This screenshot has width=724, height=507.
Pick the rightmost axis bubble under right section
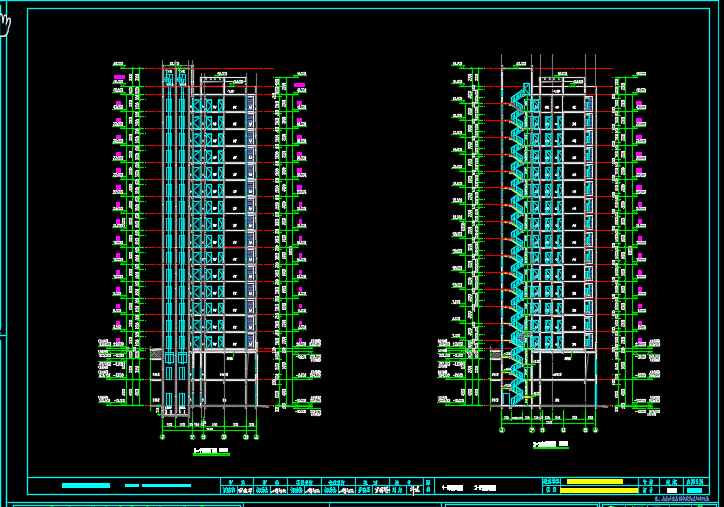595,430
